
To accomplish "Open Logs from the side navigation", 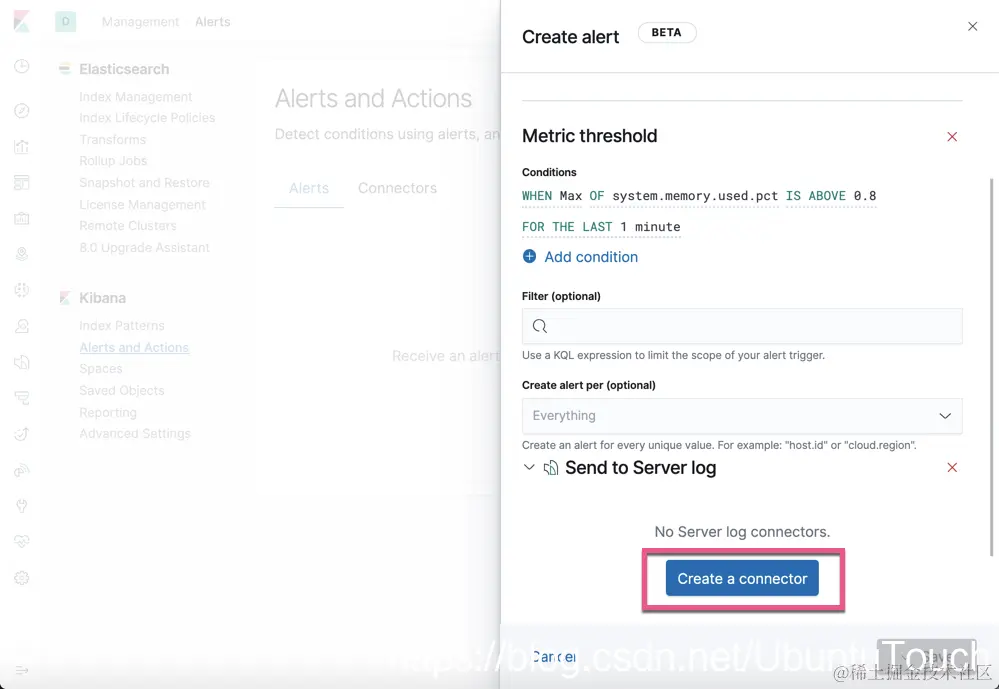I will click(x=22, y=362).
